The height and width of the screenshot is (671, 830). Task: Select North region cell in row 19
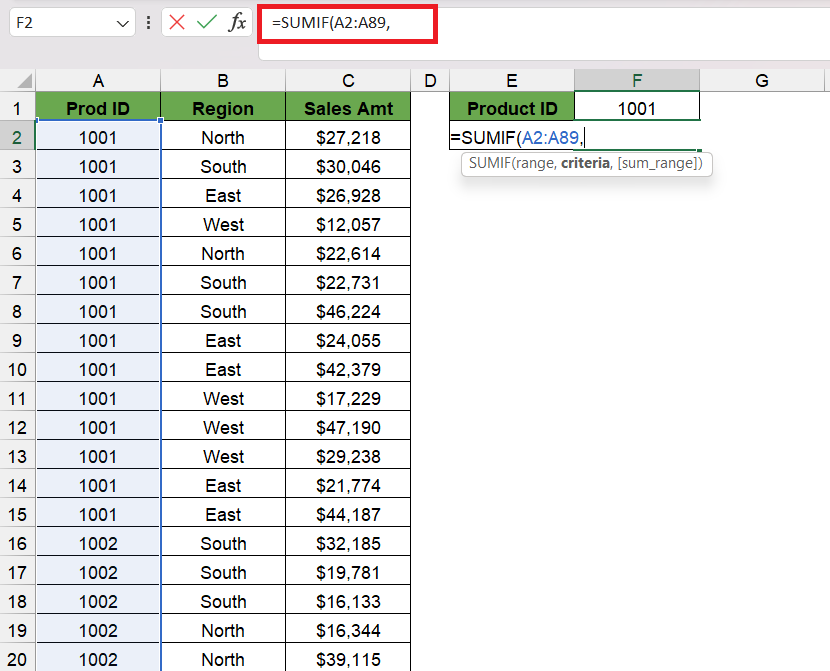coord(223,630)
